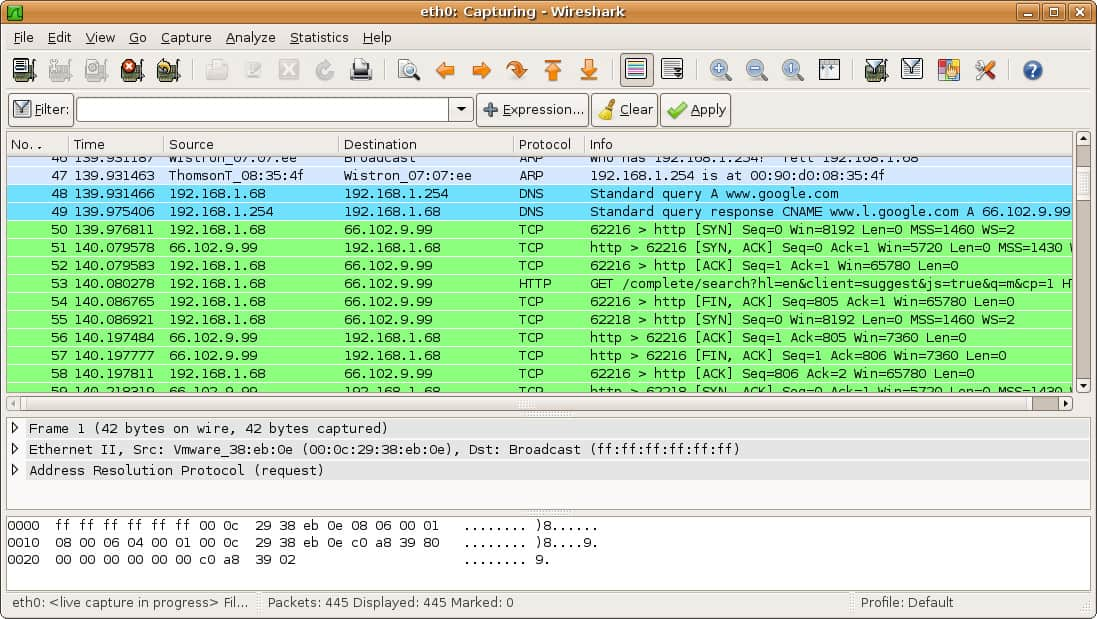This screenshot has height=619, width=1097.
Task: Expand the Ethernet II frame details
Action: [15, 450]
